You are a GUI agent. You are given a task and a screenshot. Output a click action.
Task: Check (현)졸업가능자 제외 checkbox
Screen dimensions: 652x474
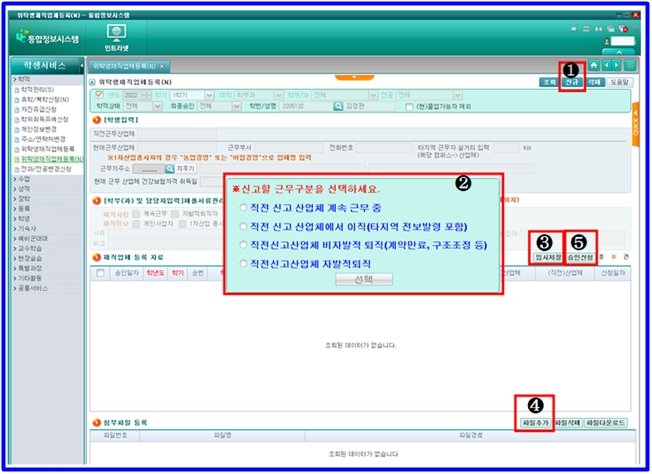409,107
